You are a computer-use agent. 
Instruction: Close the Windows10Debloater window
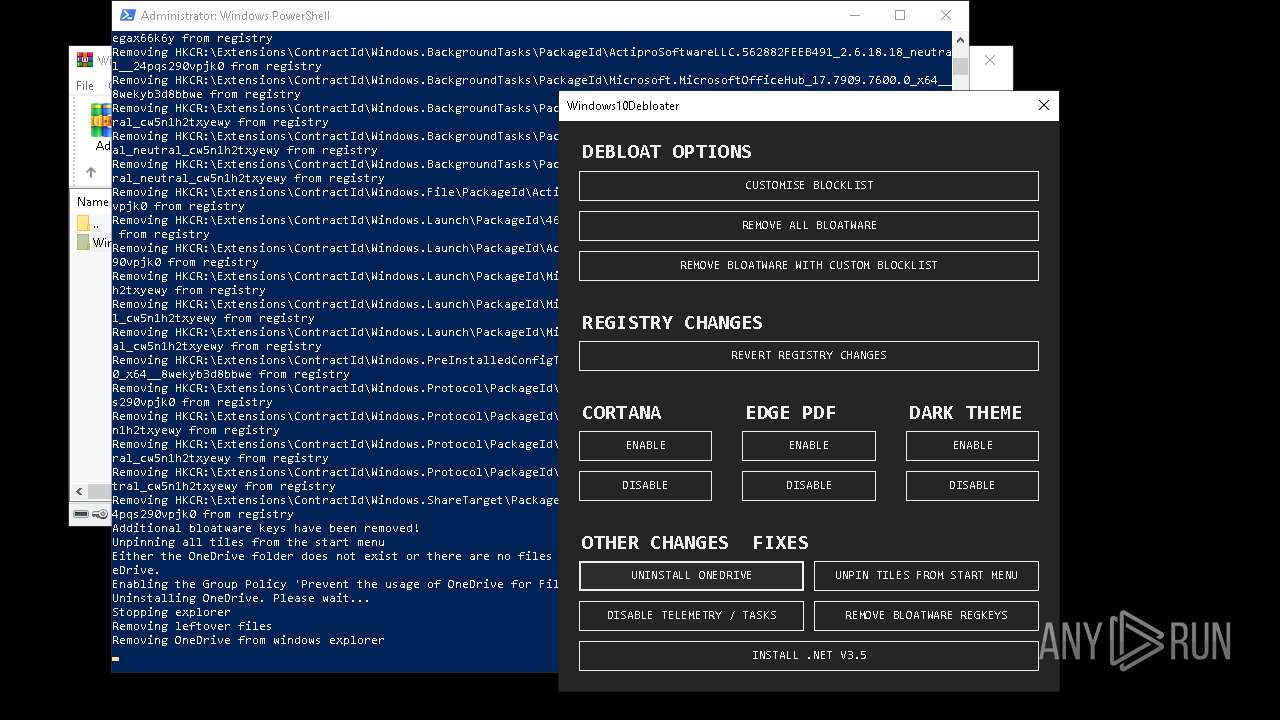(x=1043, y=105)
